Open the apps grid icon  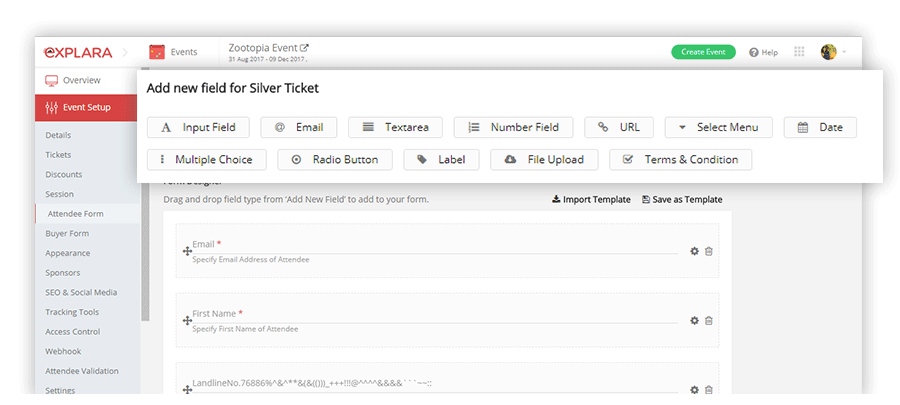[x=799, y=52]
